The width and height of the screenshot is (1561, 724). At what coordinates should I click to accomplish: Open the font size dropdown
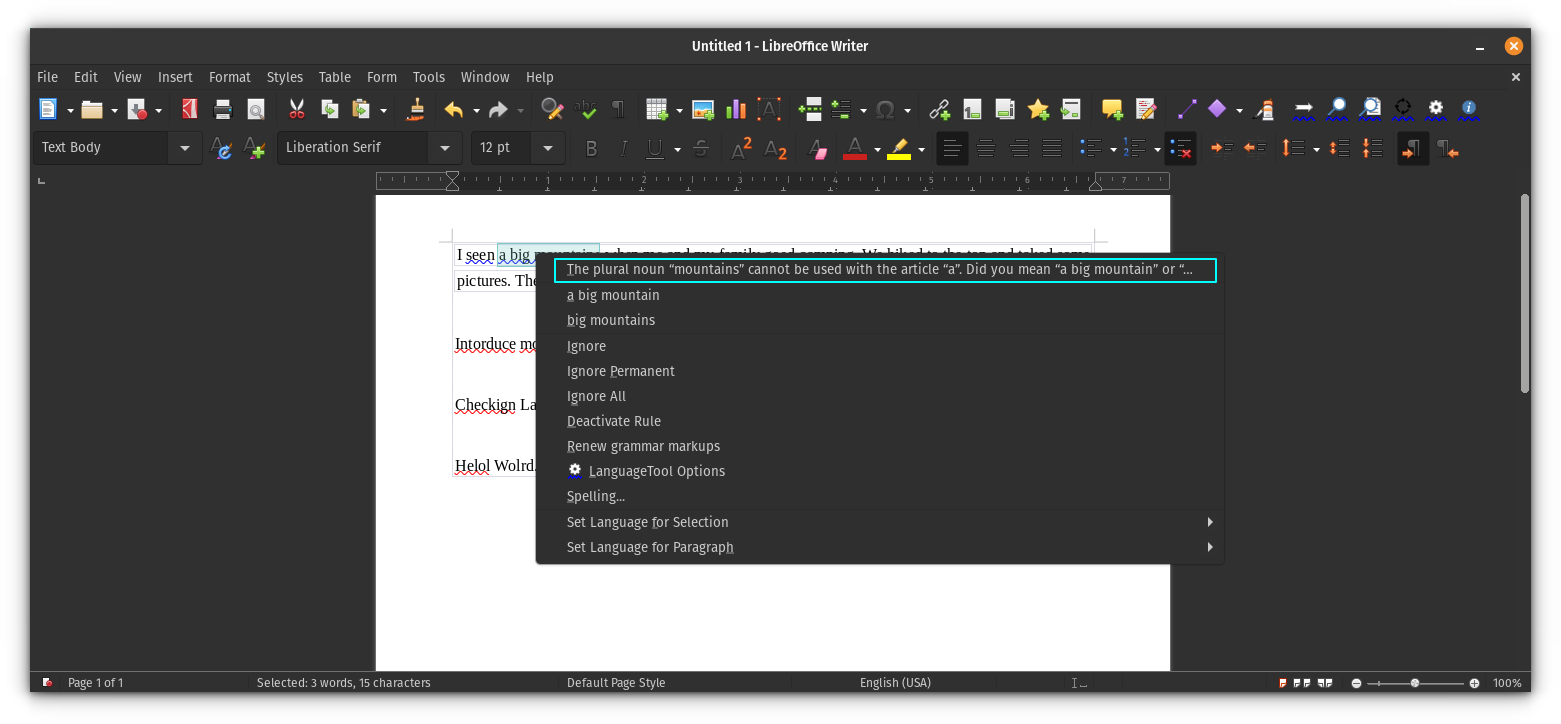[x=547, y=147]
